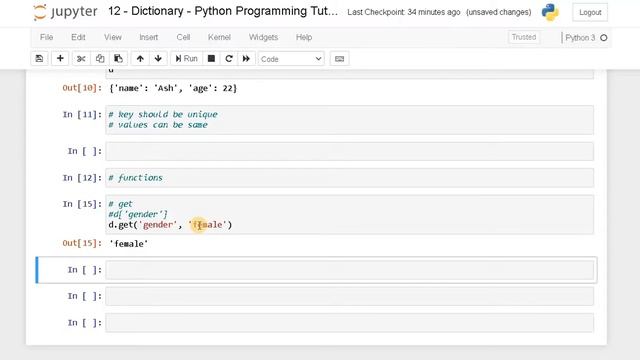Click the notebook title to rename

pyautogui.click(x=223, y=11)
